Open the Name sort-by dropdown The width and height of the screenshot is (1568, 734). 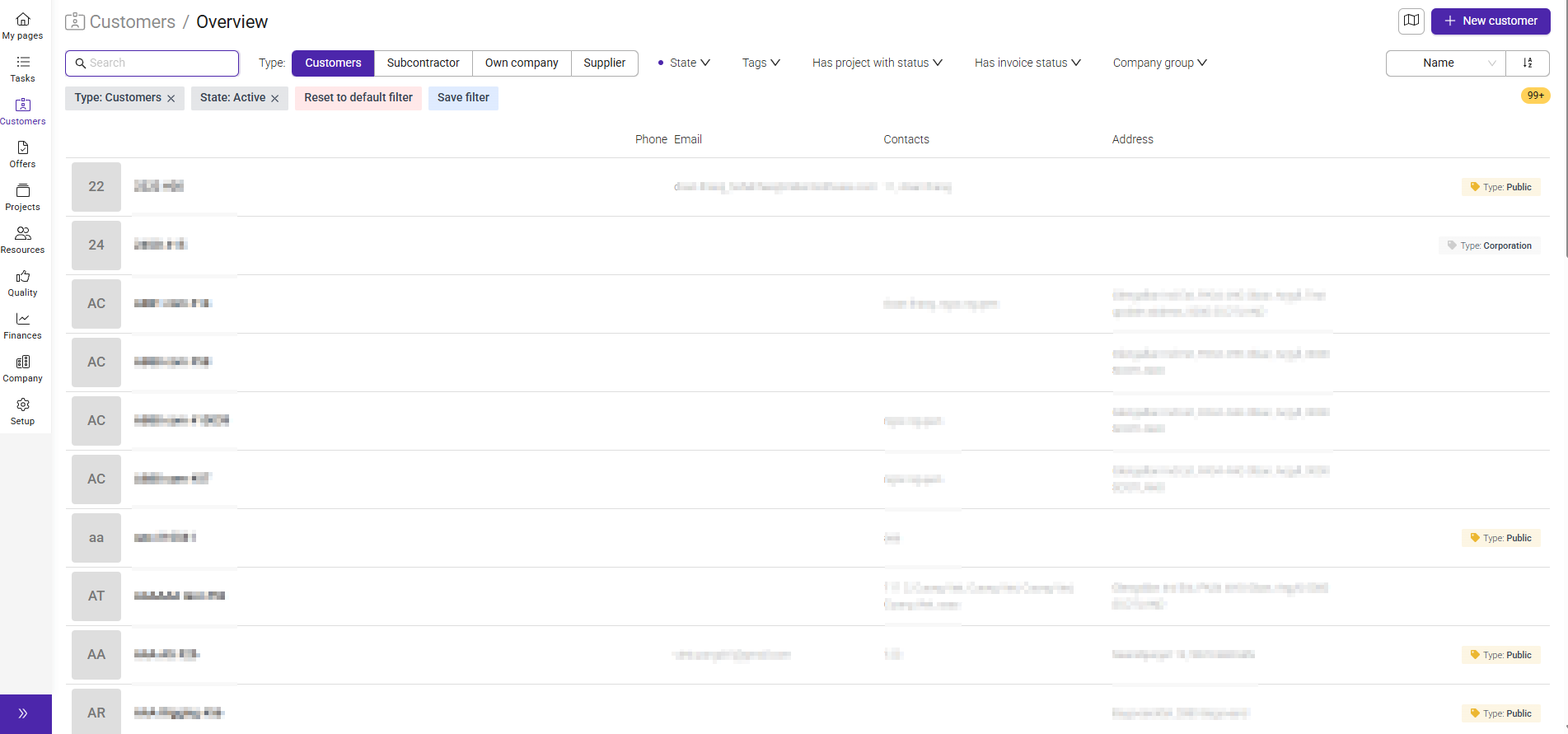pyautogui.click(x=1446, y=63)
